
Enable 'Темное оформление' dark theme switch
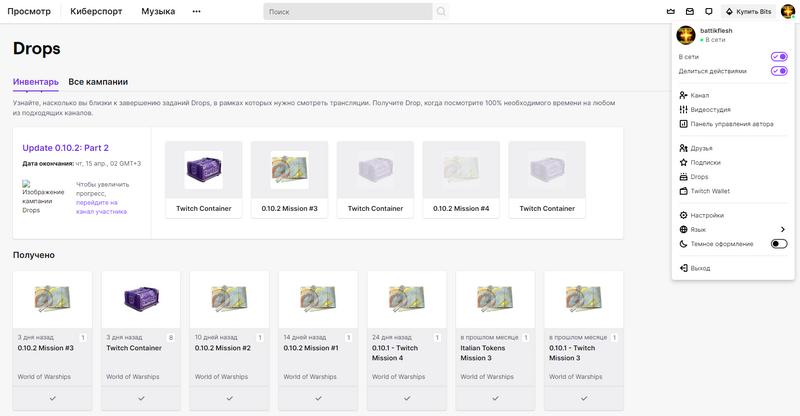click(x=779, y=244)
